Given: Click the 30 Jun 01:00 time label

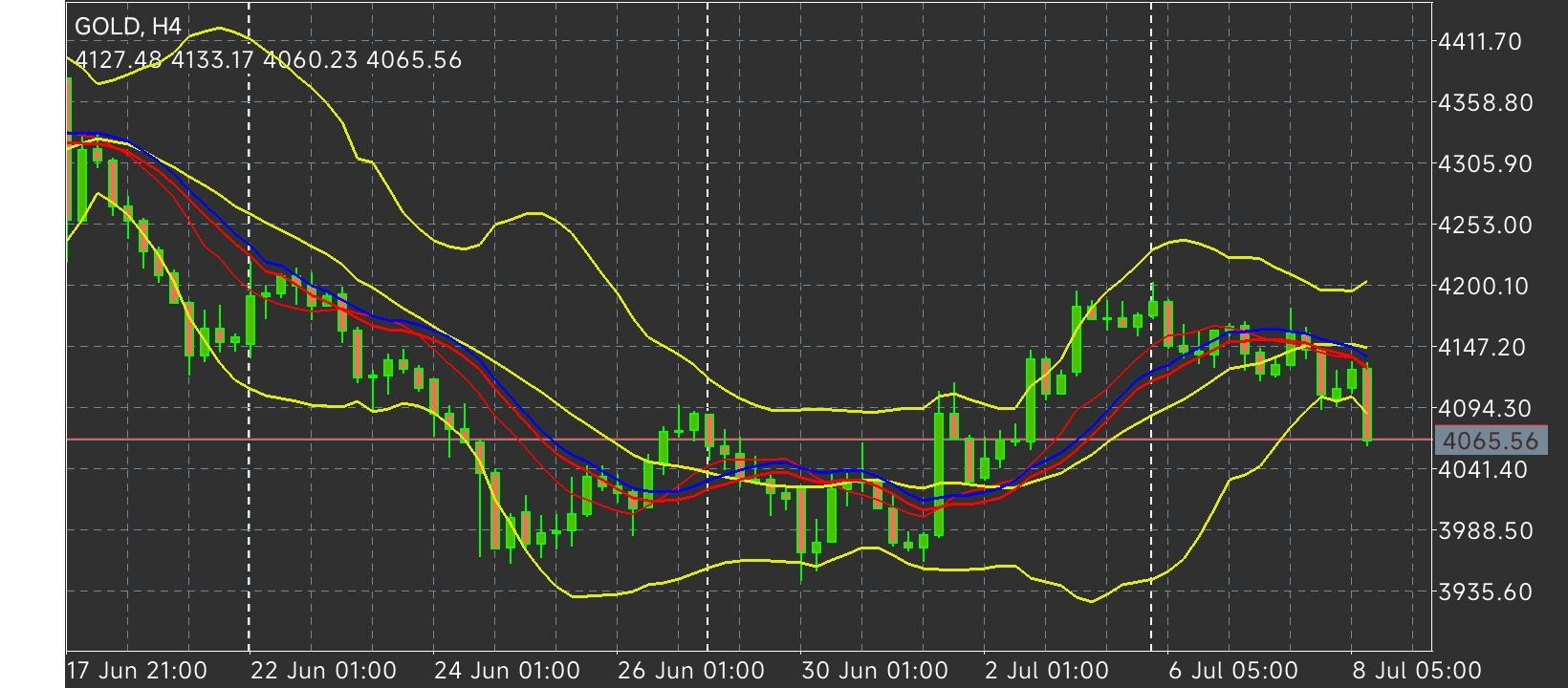Looking at the screenshot, I should click(x=875, y=671).
